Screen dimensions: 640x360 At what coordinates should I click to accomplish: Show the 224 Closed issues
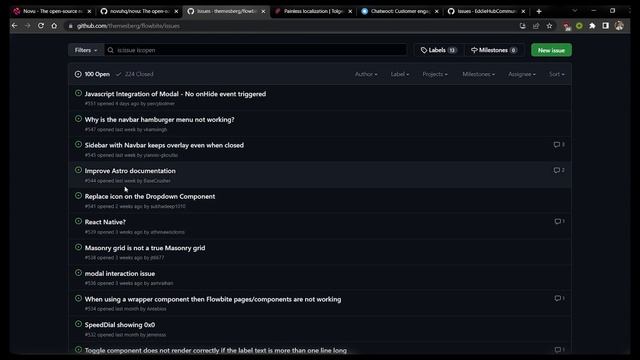pos(135,74)
